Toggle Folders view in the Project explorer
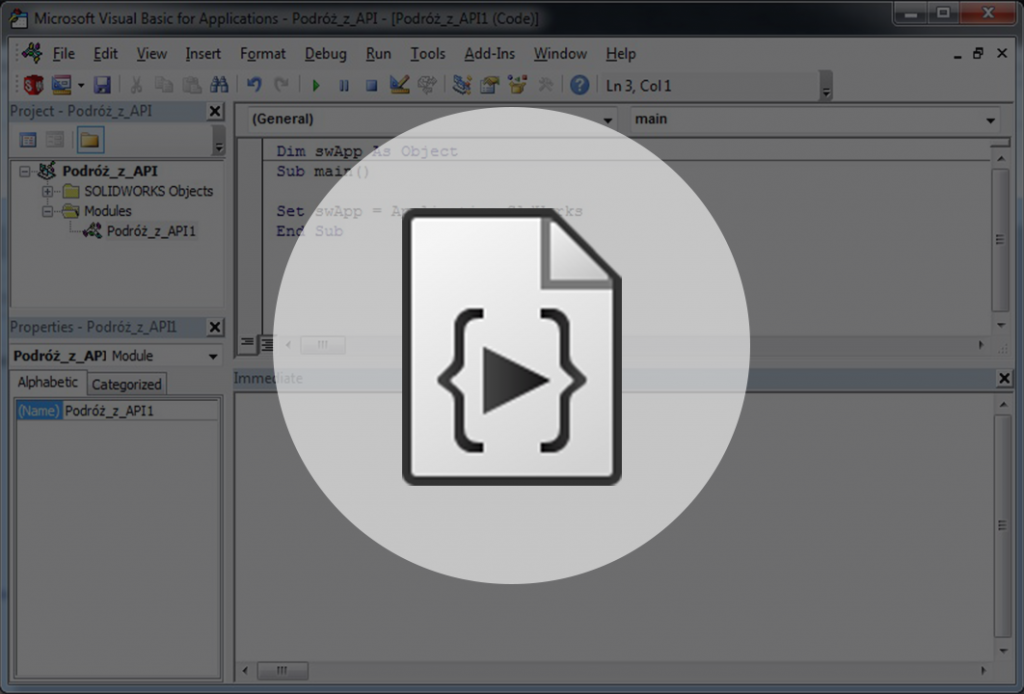1024x694 pixels. coord(89,139)
